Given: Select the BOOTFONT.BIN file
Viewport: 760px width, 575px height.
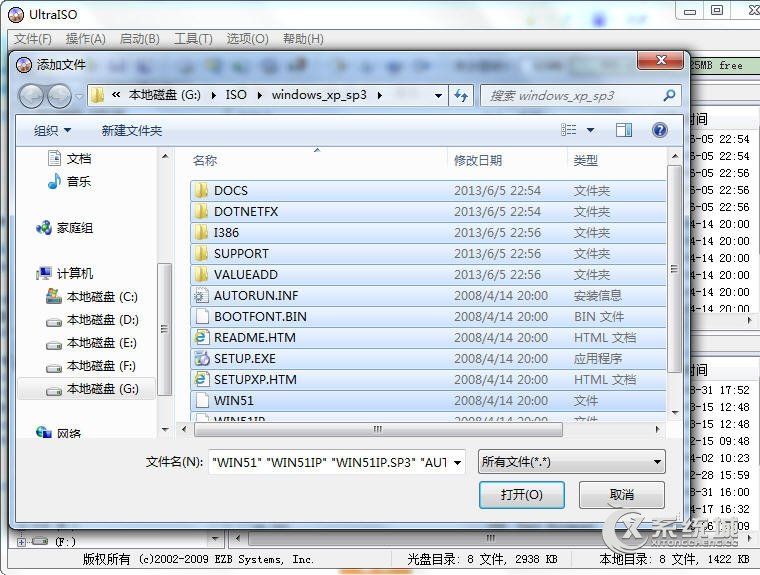Looking at the screenshot, I should pyautogui.click(x=428, y=317).
